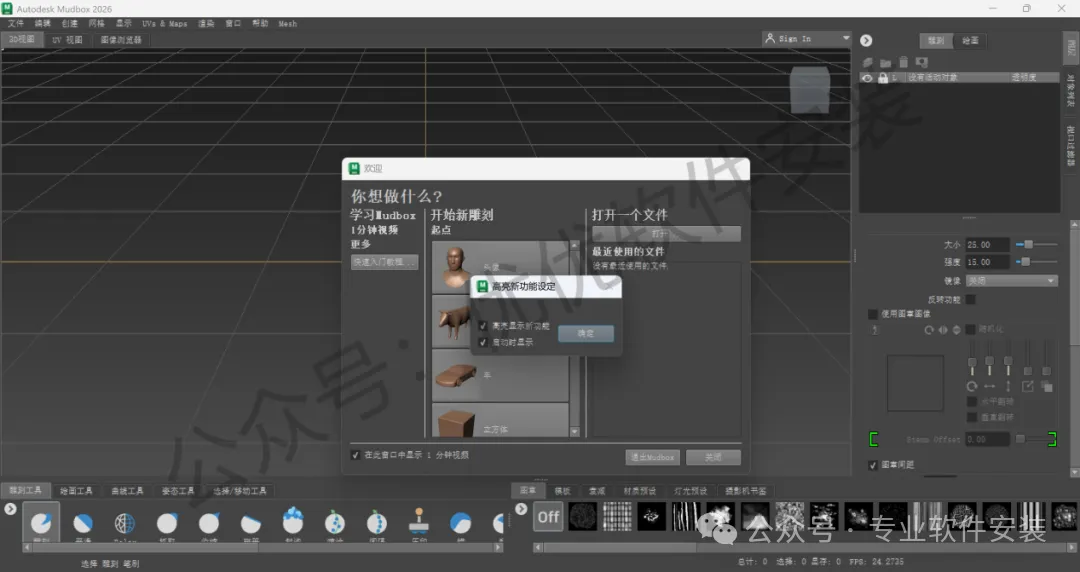
Task: Click the brush strength slider
Action: click(x=1037, y=262)
